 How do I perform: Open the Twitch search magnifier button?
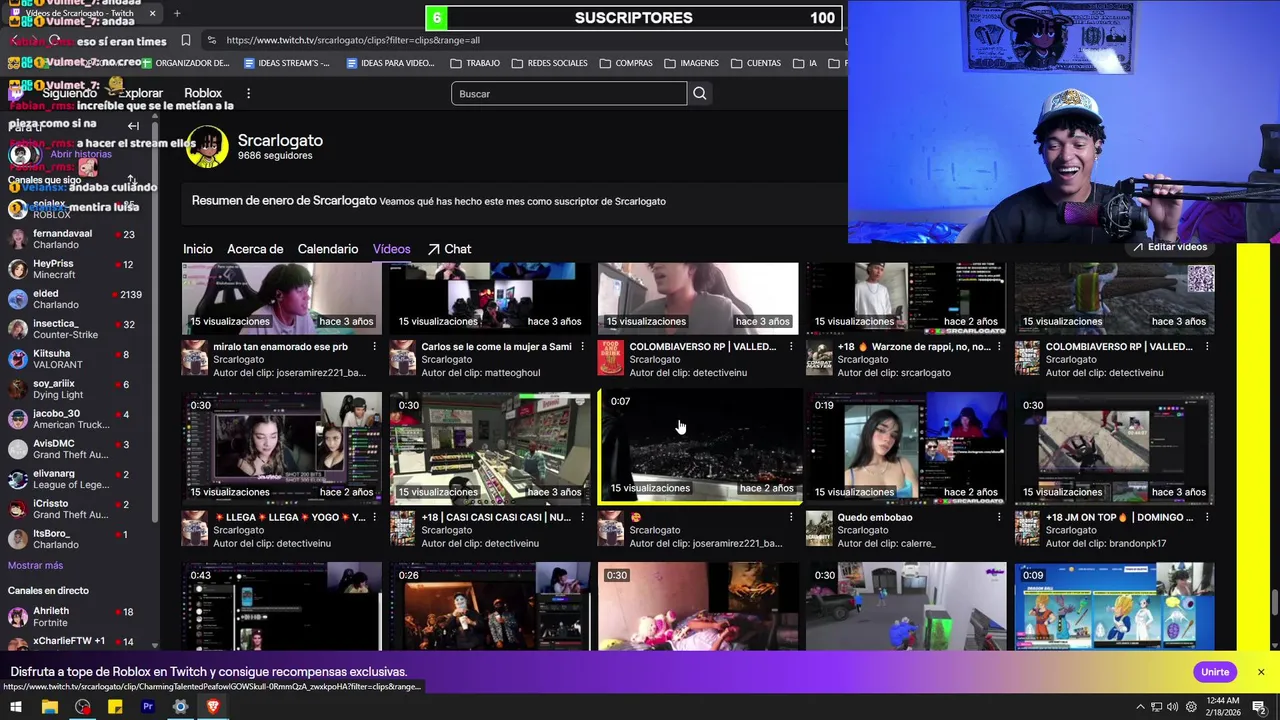pos(700,93)
